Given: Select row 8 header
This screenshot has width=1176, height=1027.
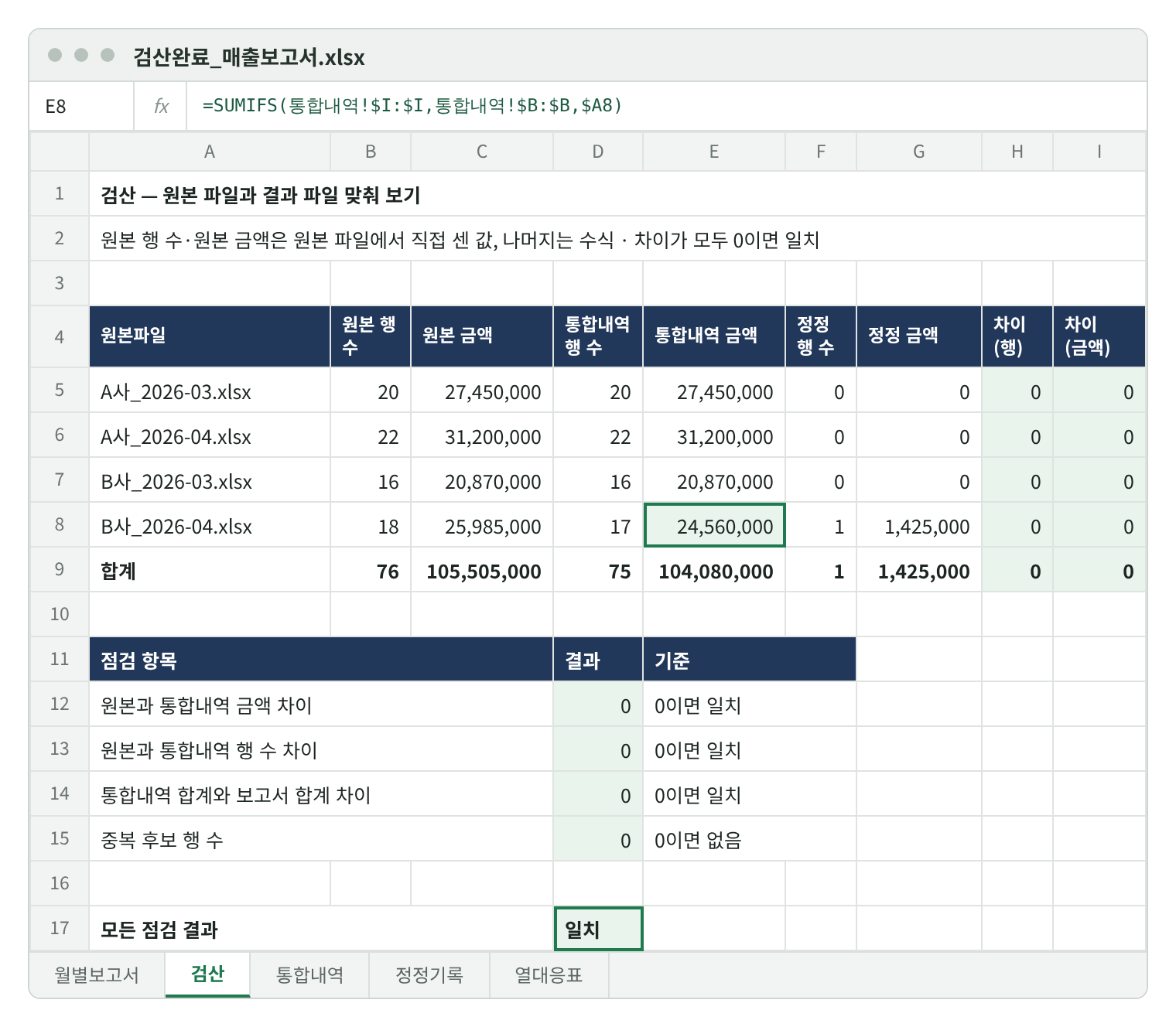Looking at the screenshot, I should (60, 525).
